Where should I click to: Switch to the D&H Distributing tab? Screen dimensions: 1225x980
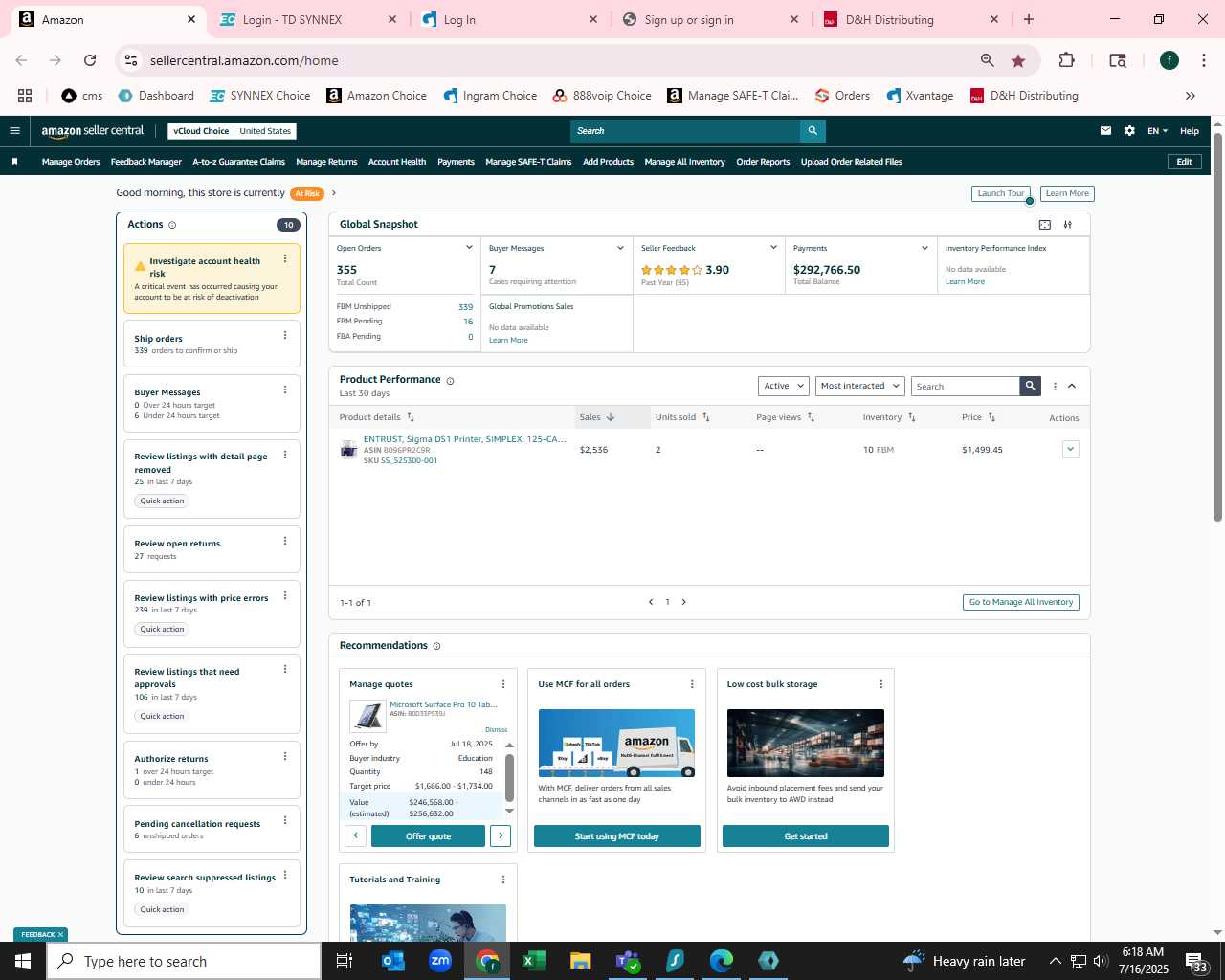click(911, 19)
